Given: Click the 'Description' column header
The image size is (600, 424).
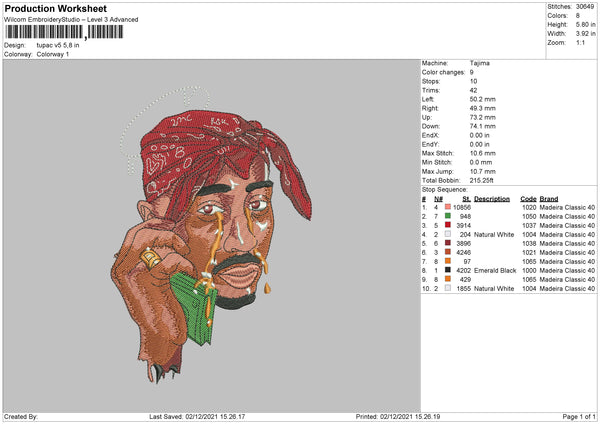Looking at the screenshot, I should [x=492, y=199].
